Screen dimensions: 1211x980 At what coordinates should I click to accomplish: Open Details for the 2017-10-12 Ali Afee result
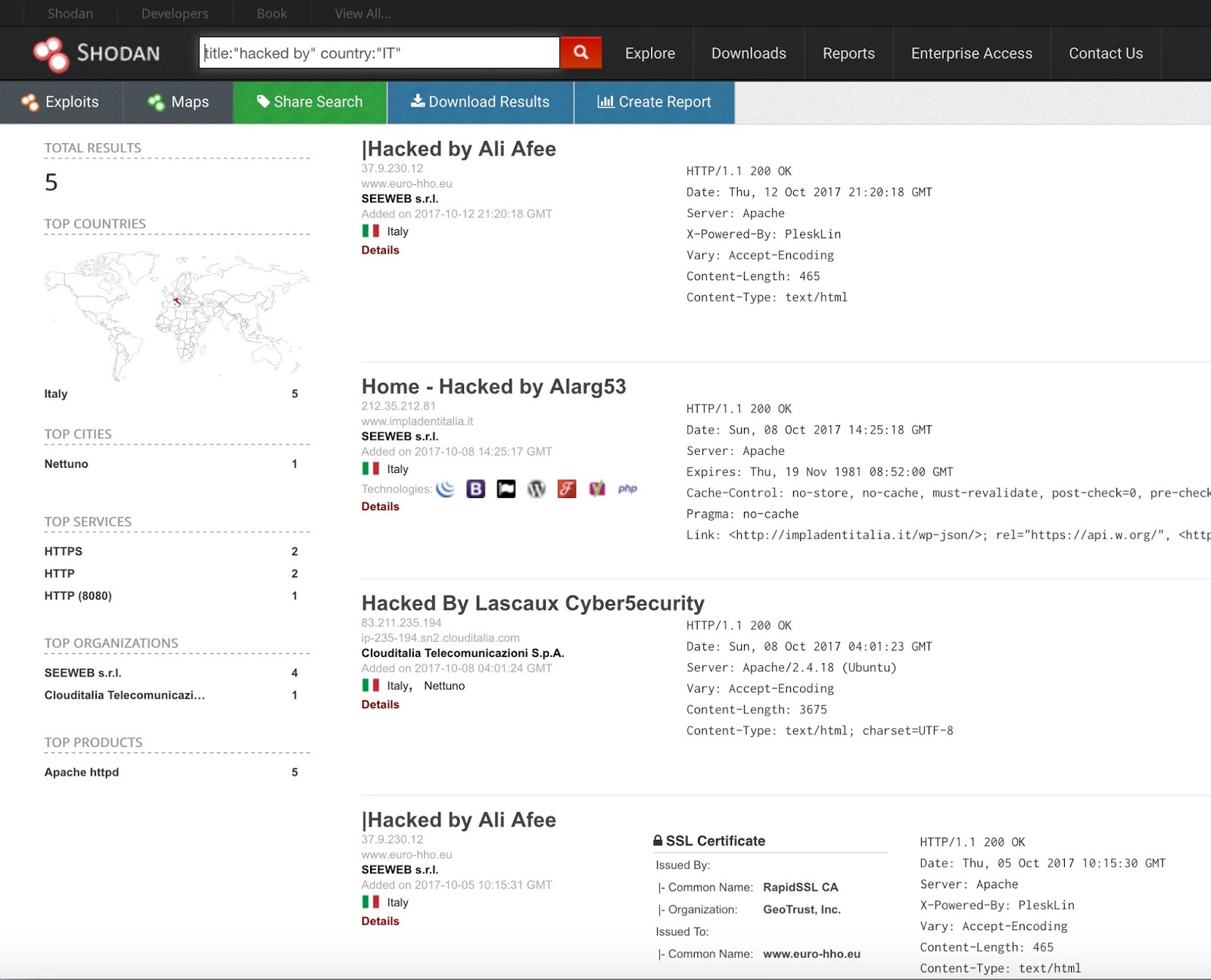point(380,250)
